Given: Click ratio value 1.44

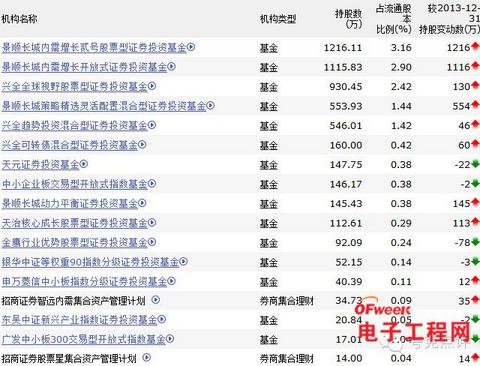Looking at the screenshot, I should tap(401, 106).
